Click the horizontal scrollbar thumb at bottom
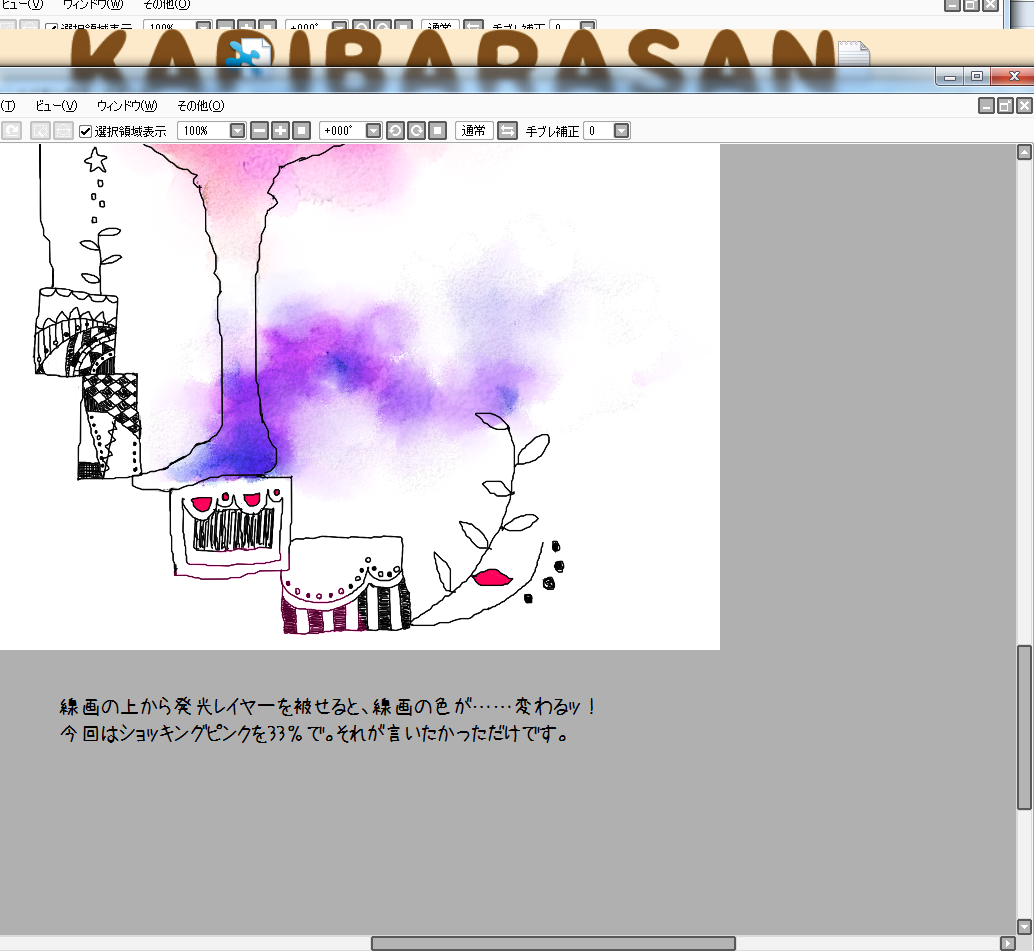The height and width of the screenshot is (951, 1034). [553, 943]
